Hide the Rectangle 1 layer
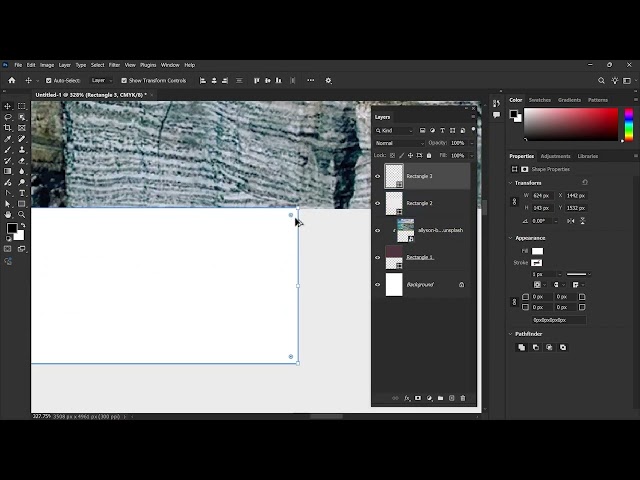Image resolution: width=640 pixels, height=480 pixels. point(378,258)
